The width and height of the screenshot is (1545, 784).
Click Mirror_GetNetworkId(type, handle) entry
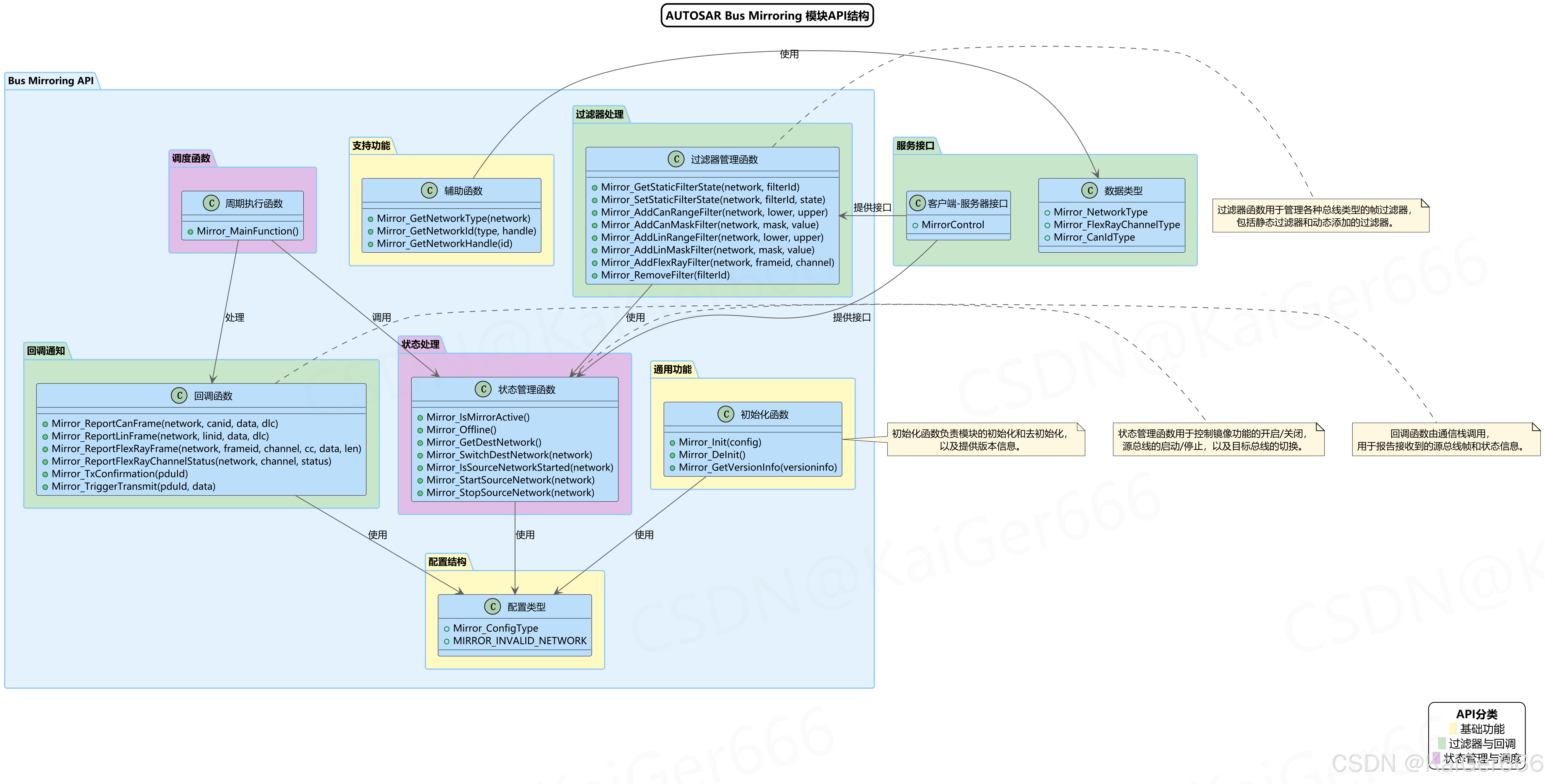coord(452,231)
